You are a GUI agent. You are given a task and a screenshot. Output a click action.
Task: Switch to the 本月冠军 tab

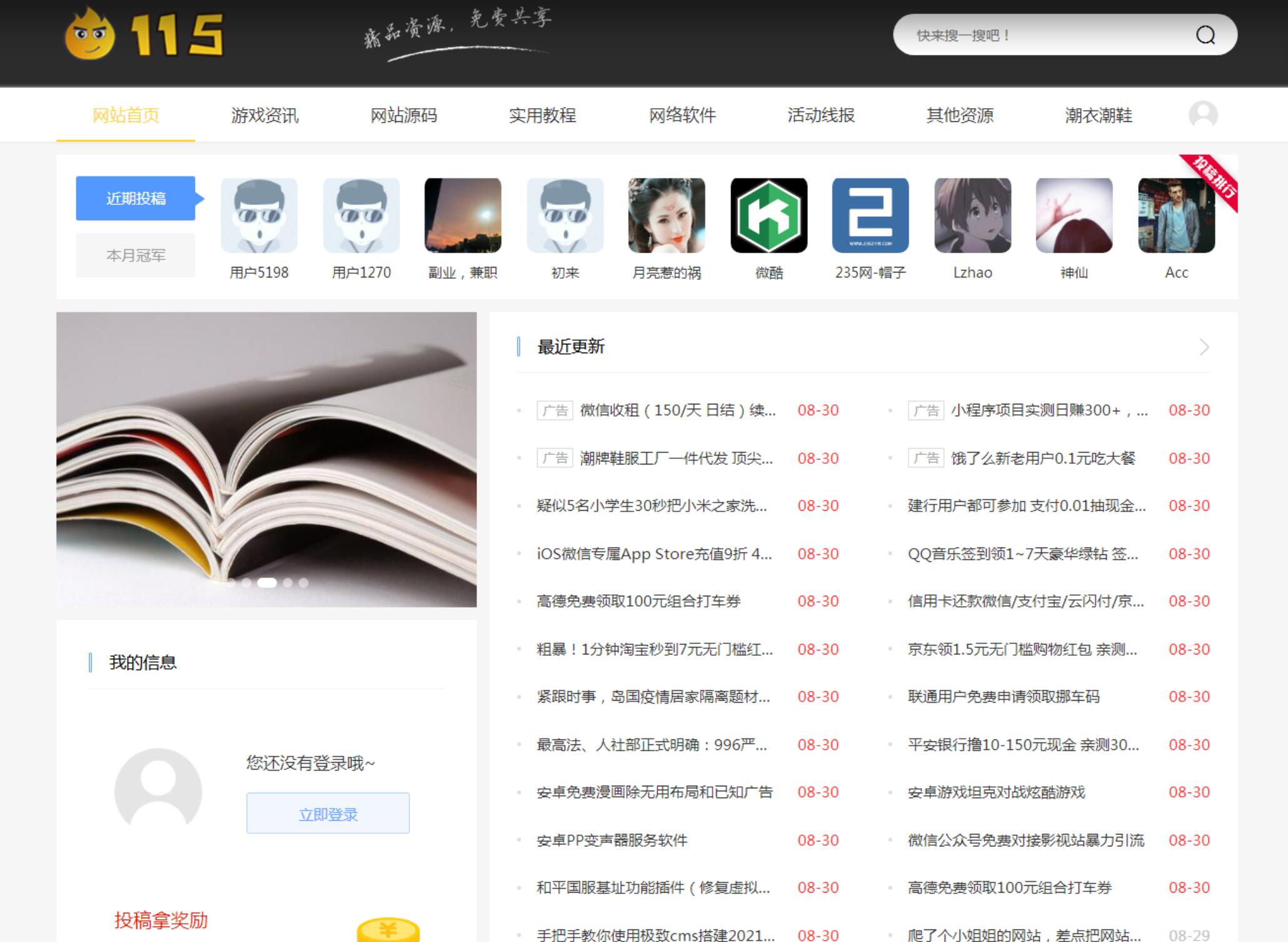click(135, 254)
